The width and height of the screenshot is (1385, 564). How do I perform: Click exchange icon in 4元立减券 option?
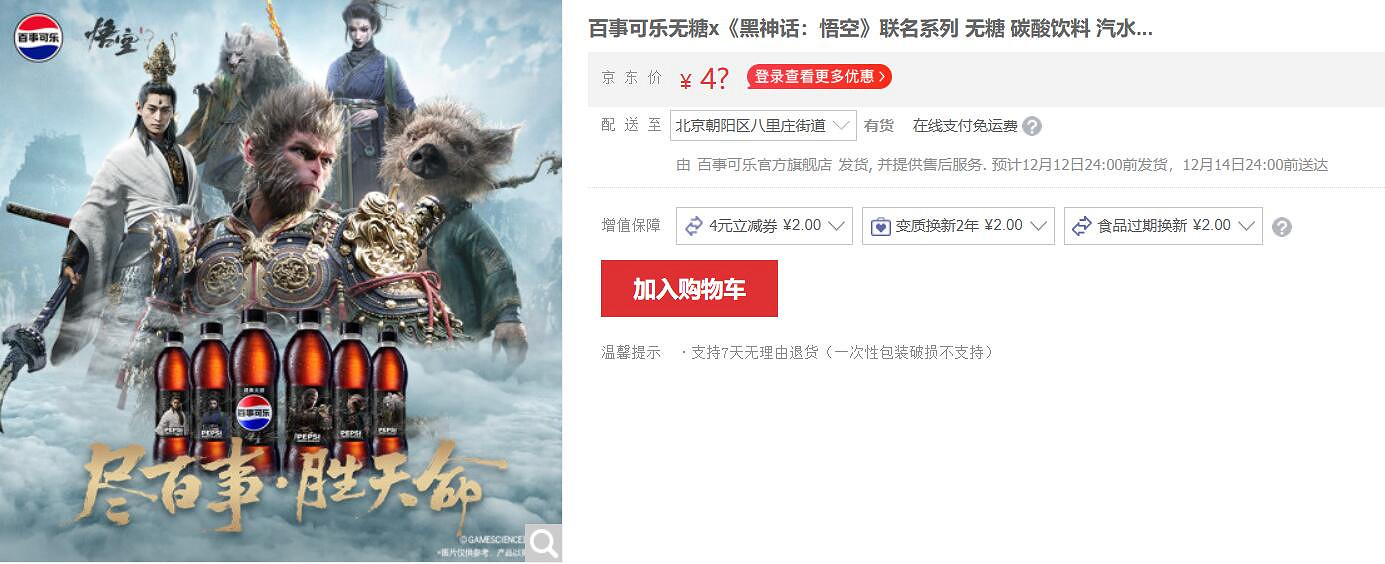693,226
